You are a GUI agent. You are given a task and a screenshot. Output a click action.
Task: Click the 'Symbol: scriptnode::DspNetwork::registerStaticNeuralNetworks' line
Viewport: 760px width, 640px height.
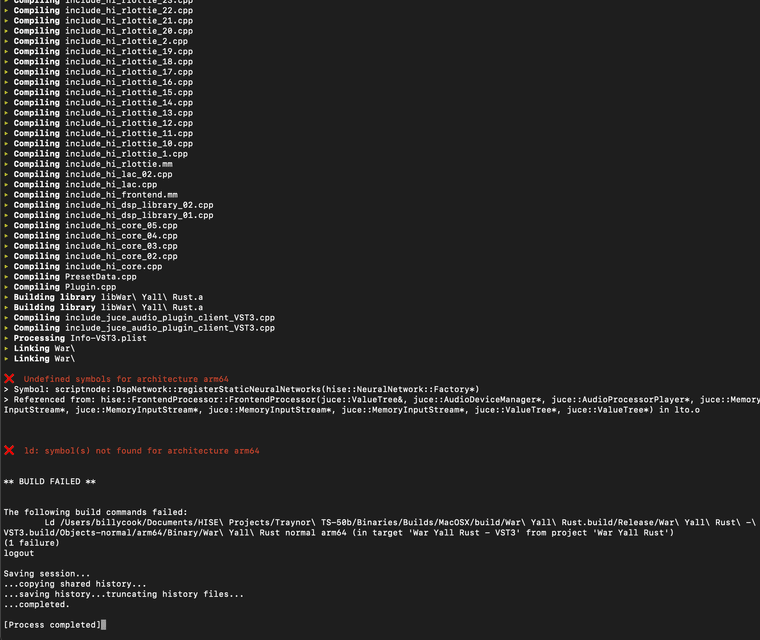pos(241,389)
